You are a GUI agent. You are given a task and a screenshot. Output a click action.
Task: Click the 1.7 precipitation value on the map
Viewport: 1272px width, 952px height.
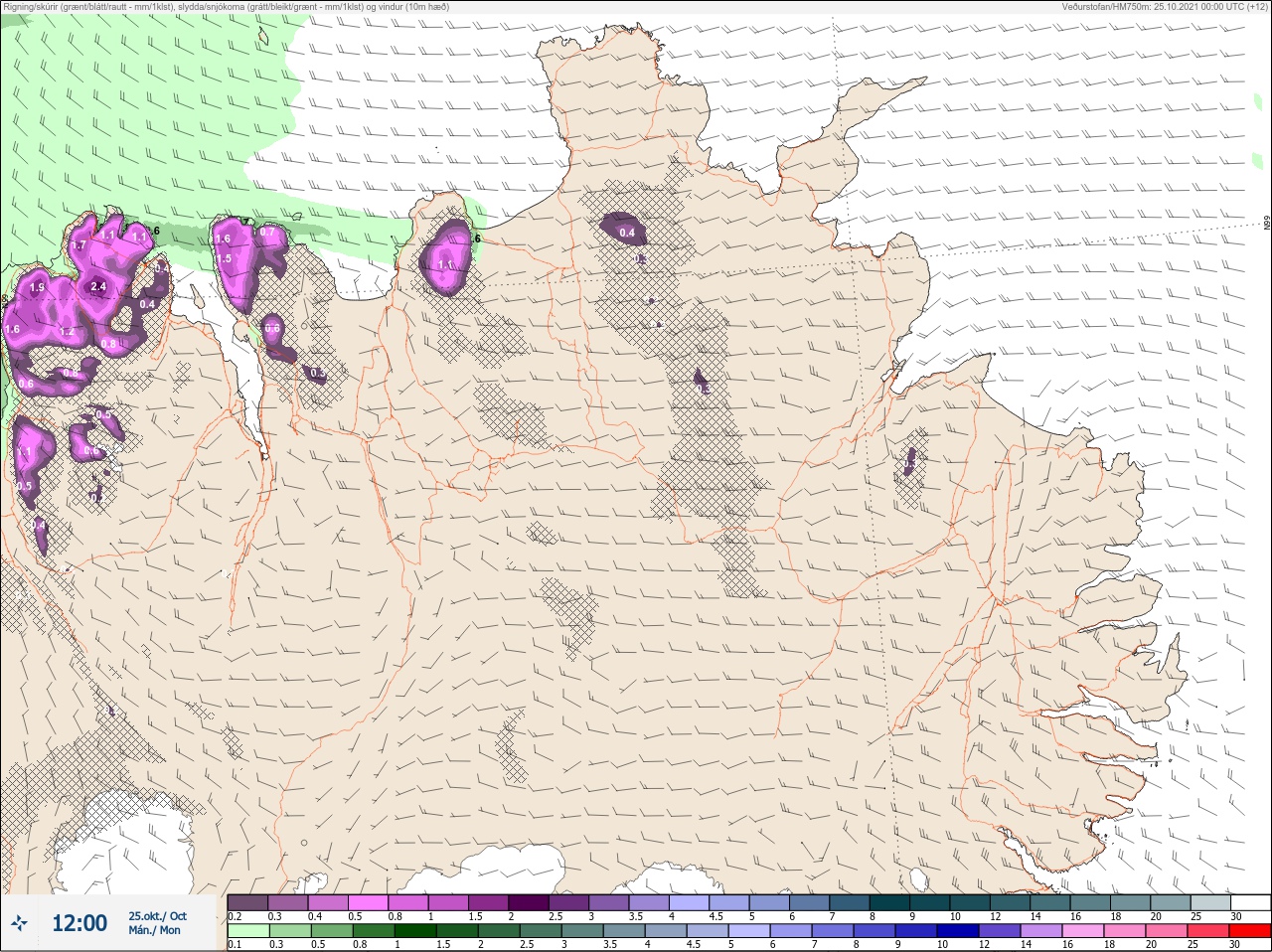click(79, 244)
